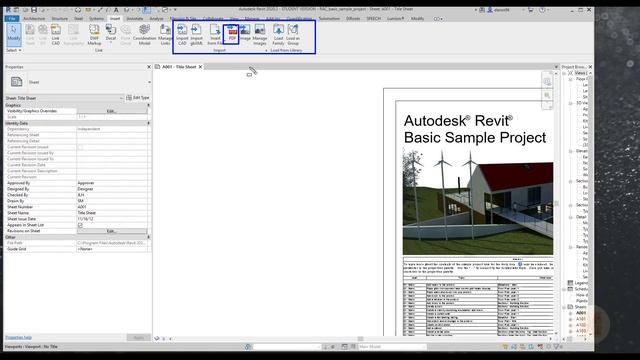Collapse the Other properties group
The width and height of the screenshot is (640, 360).
pos(149,237)
